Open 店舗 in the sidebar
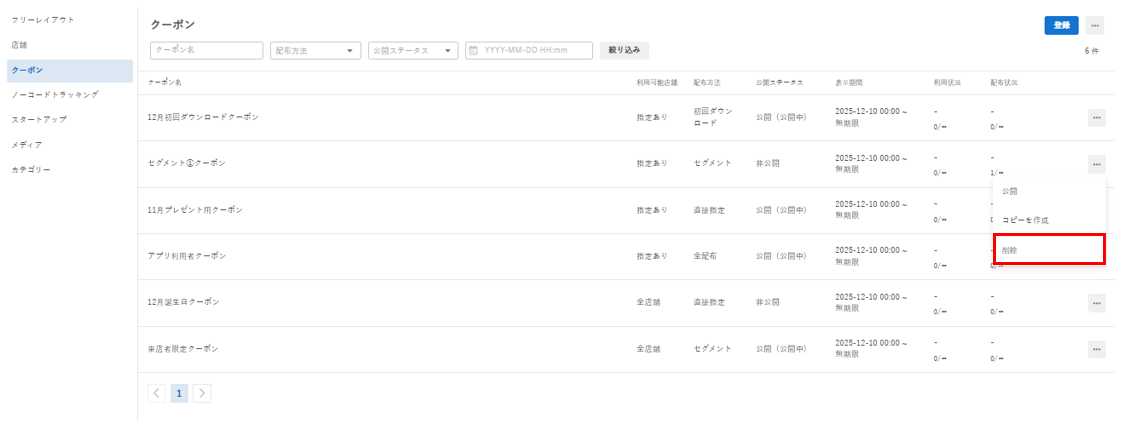Screen dimensions: 1130x431 click(20, 45)
